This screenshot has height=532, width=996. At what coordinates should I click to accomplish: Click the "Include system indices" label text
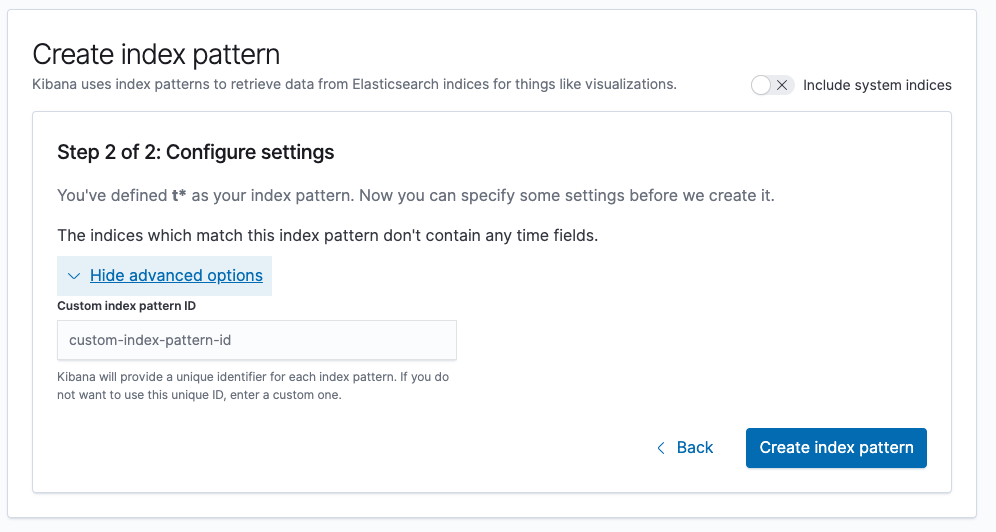point(877,85)
